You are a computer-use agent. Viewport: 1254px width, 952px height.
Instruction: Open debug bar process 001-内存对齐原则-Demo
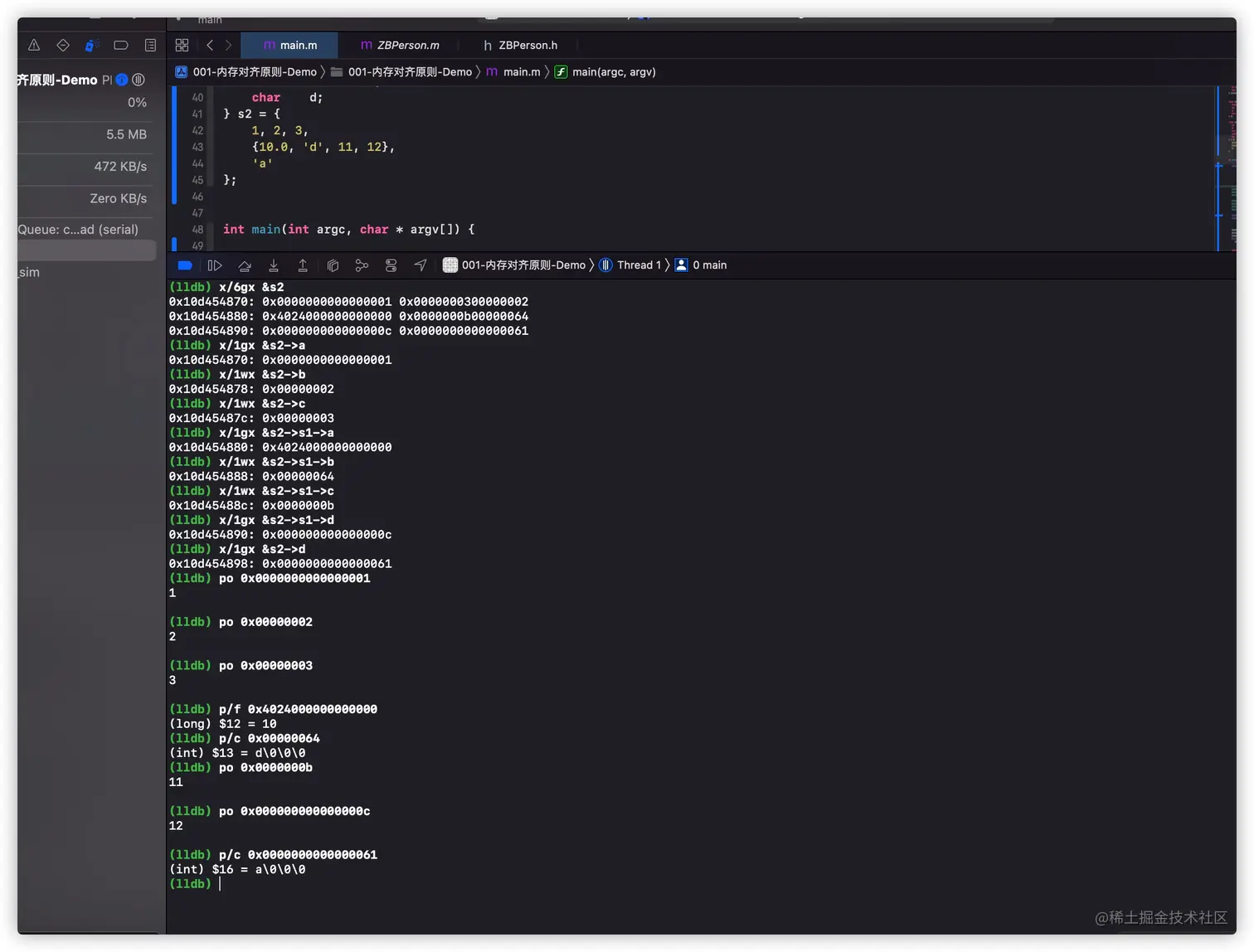coord(514,265)
